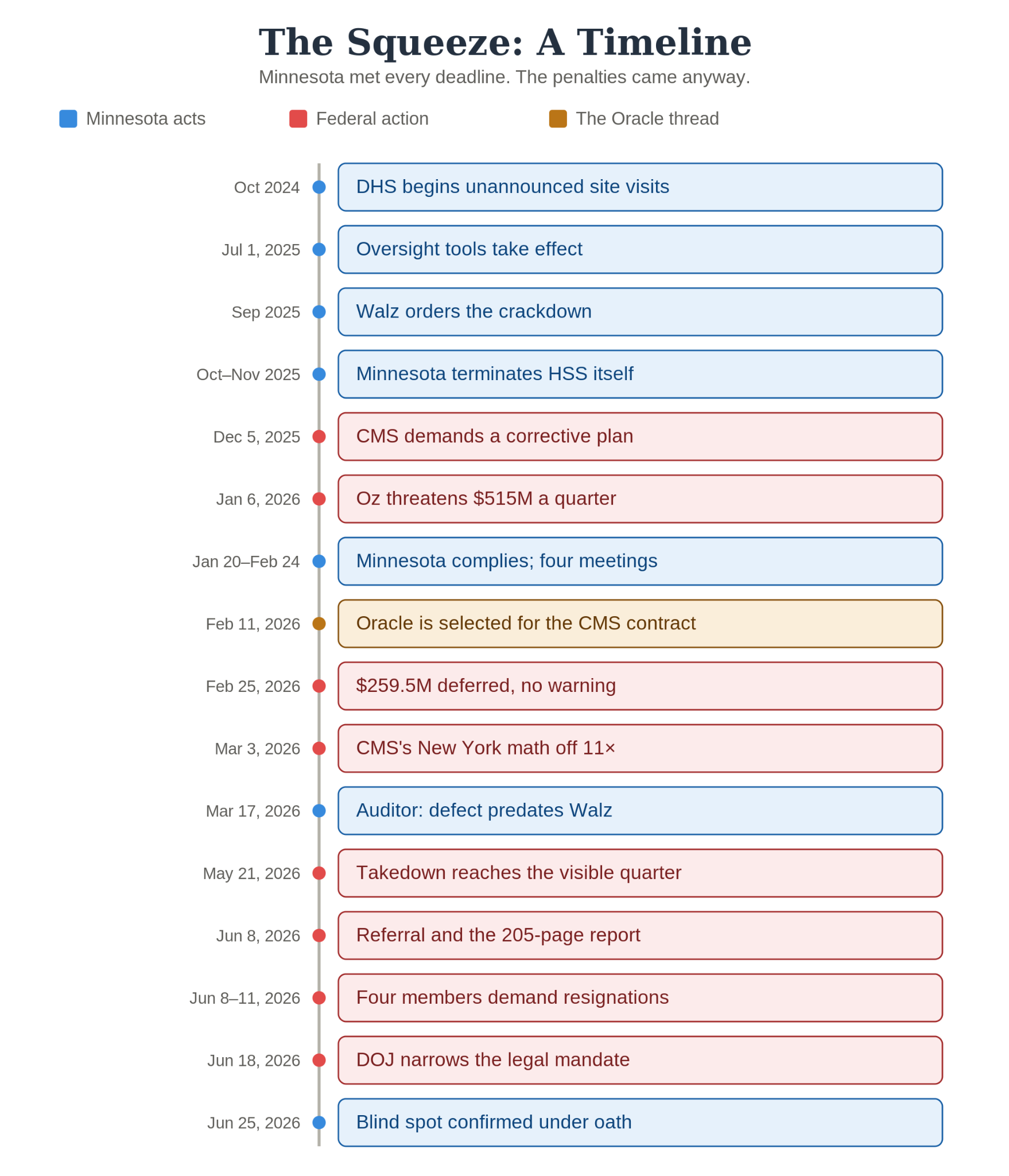Image resolution: width=1009 pixels, height=1176 pixels.
Task: Click the Walz orders the crackdown entry
Action: pyautogui.click(x=640, y=312)
